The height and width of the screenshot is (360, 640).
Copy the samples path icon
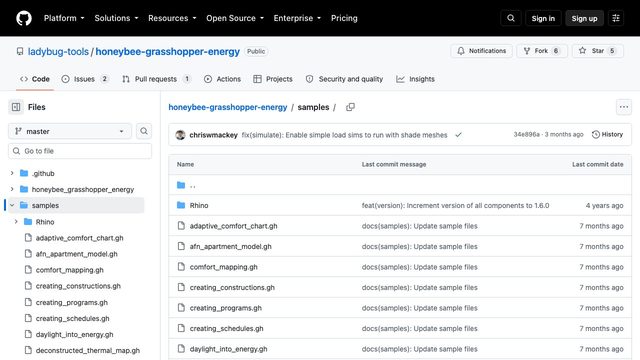click(x=350, y=107)
